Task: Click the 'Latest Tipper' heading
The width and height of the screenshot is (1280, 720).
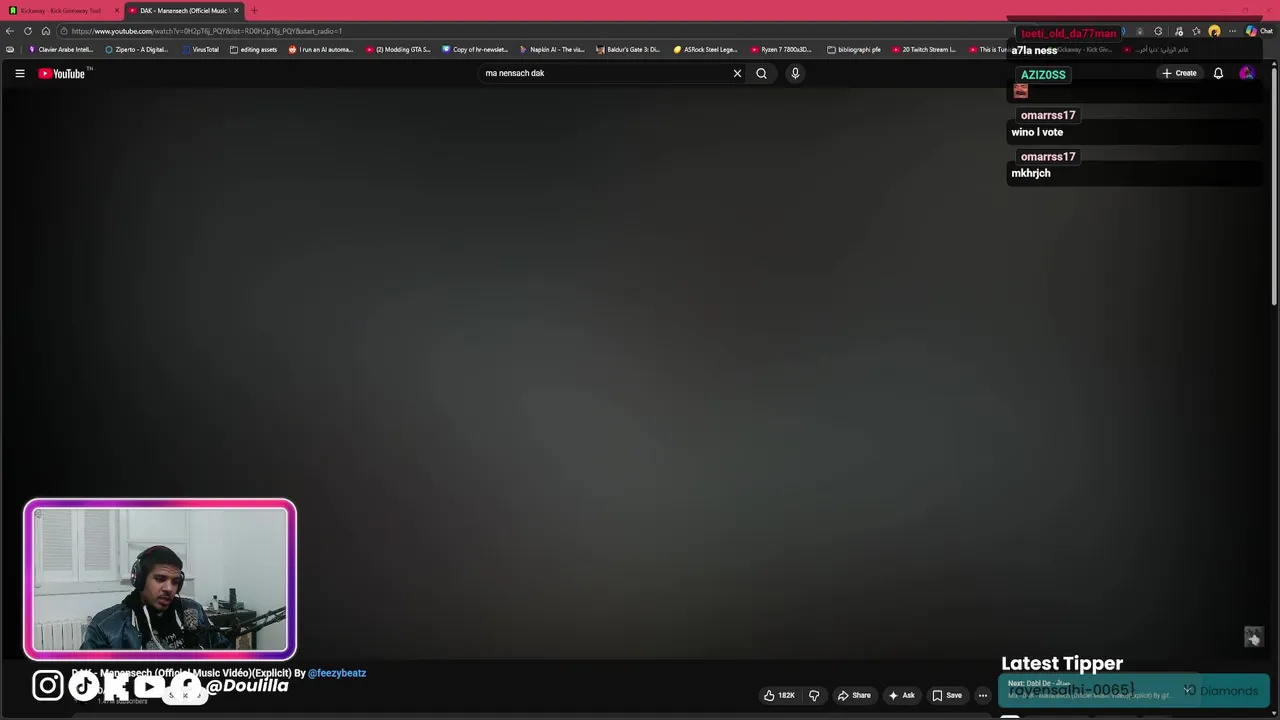Action: pos(1062,663)
